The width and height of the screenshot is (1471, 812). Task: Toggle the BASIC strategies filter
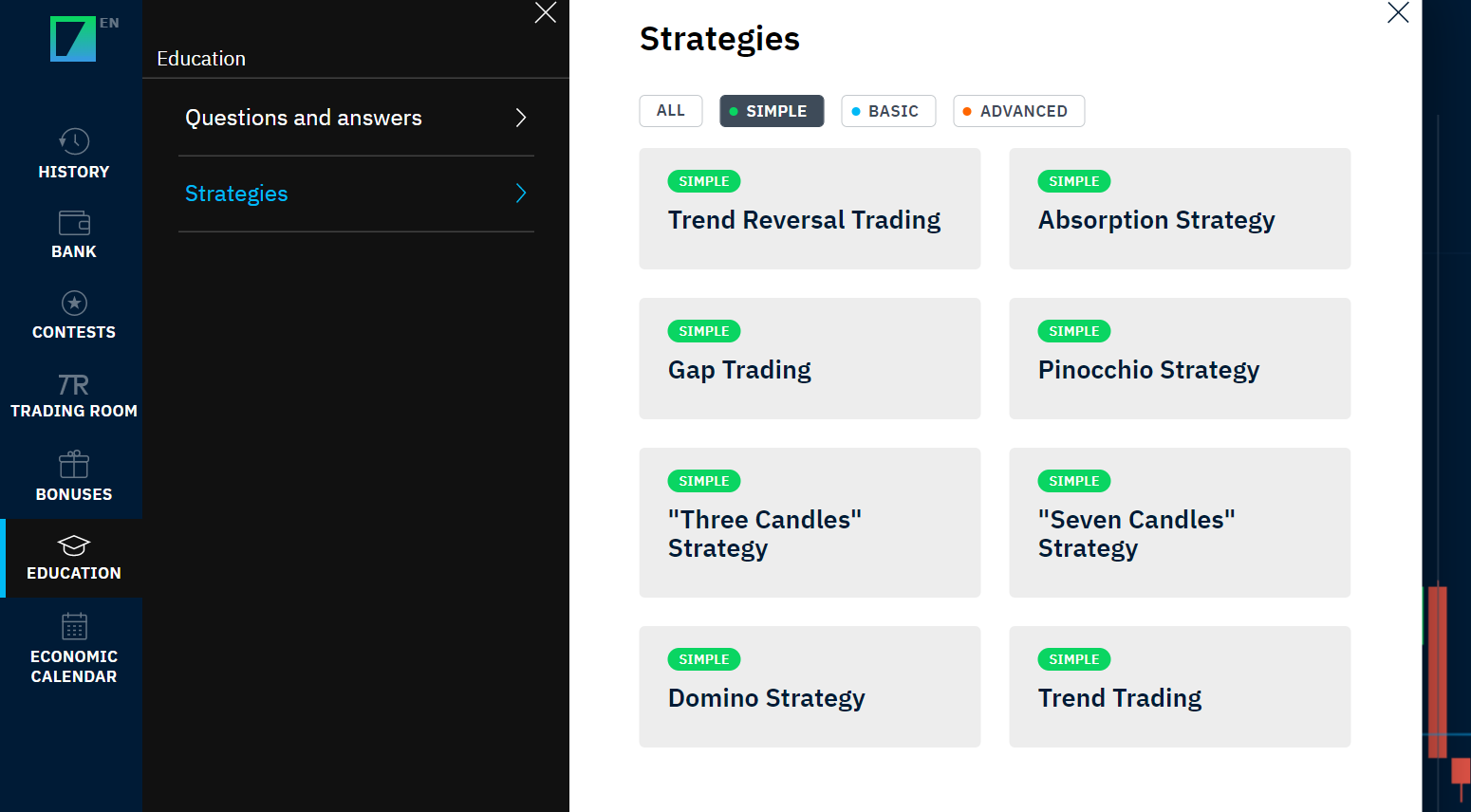coord(888,111)
